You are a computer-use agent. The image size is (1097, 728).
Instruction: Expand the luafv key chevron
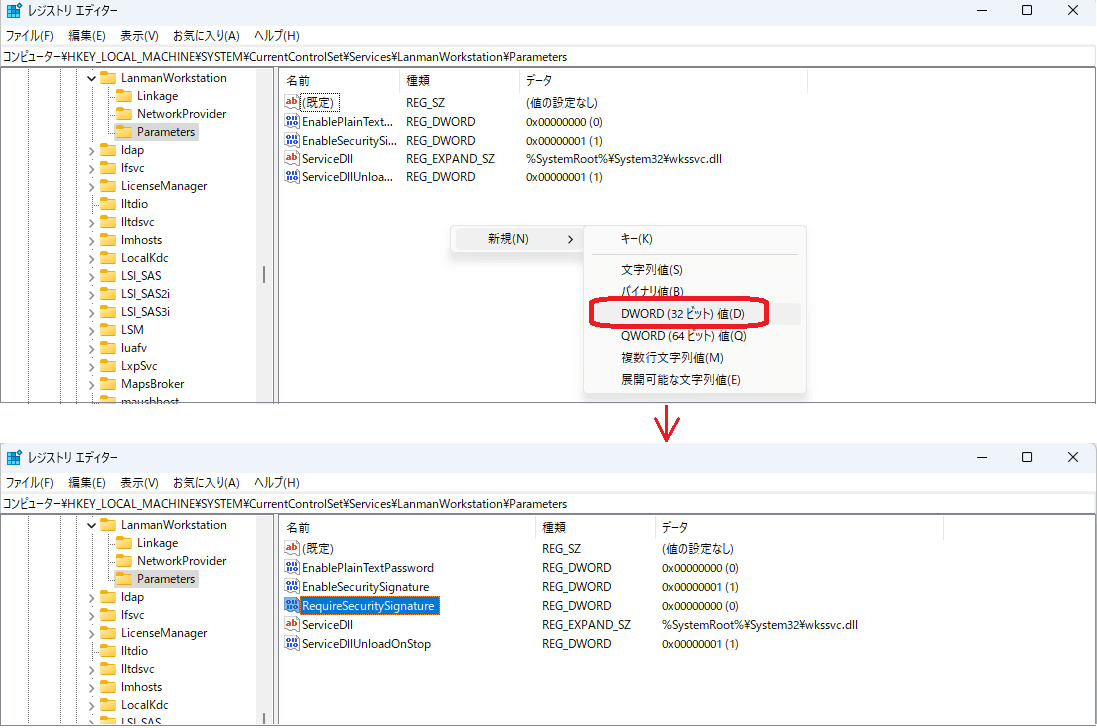click(91, 348)
